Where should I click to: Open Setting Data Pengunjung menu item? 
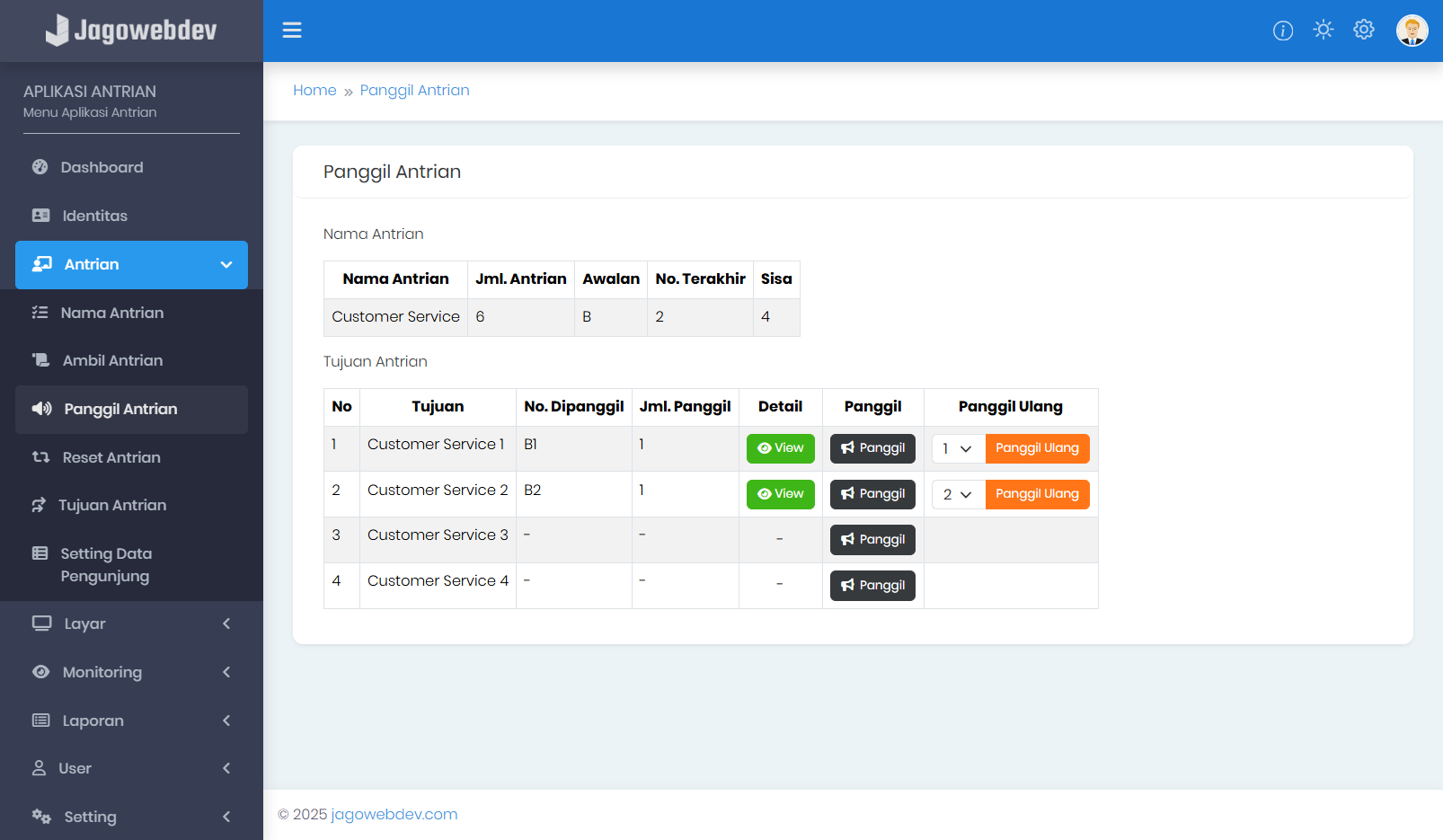click(131, 565)
